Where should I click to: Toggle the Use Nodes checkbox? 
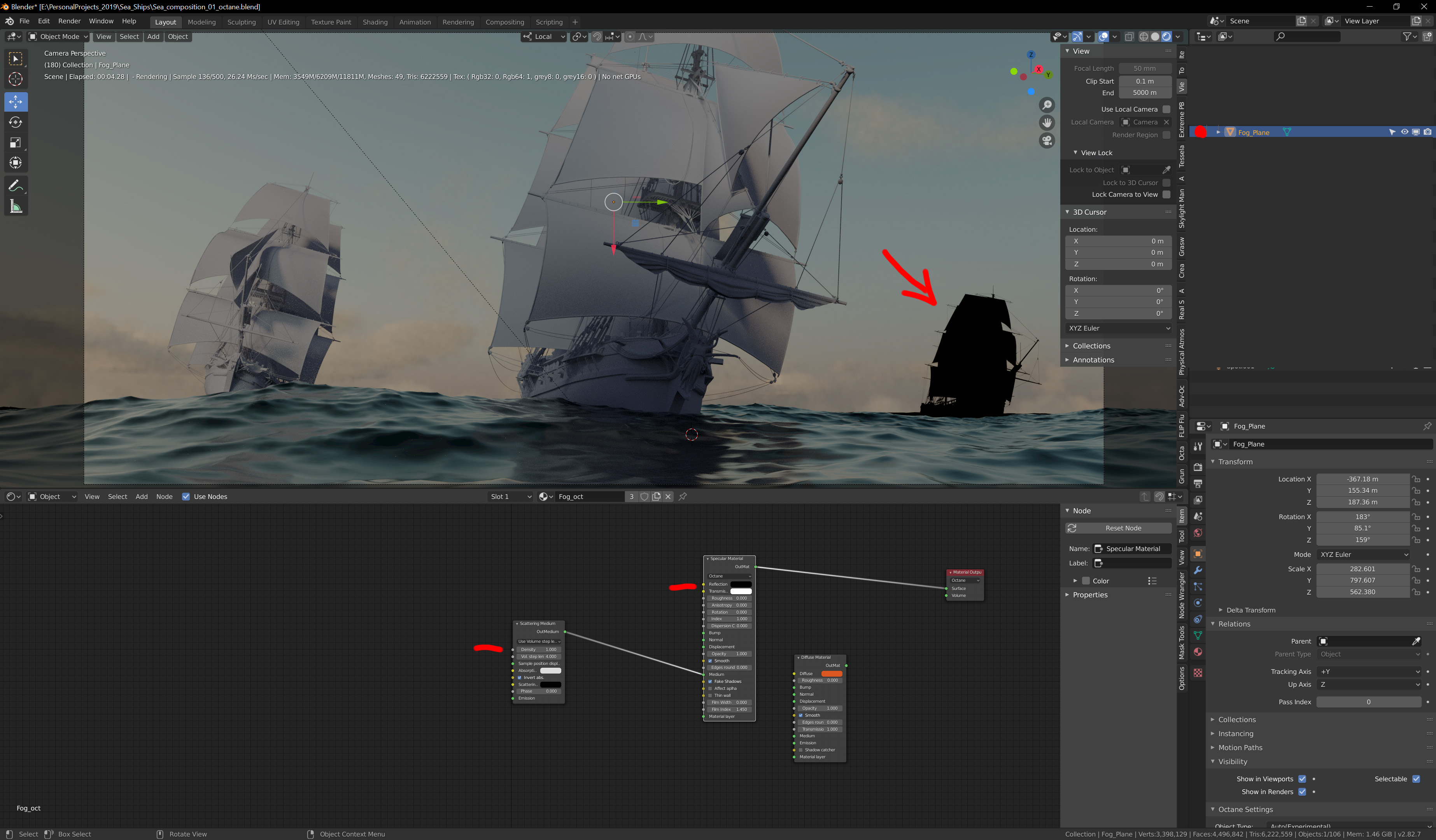(x=186, y=496)
